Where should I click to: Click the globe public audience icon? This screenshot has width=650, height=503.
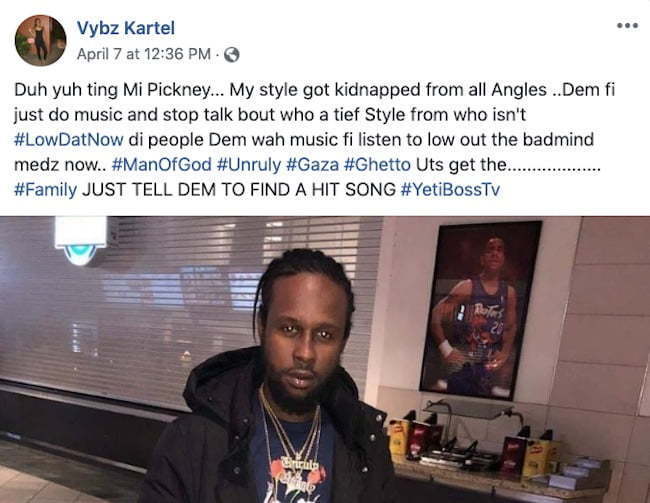pyautogui.click(x=232, y=54)
